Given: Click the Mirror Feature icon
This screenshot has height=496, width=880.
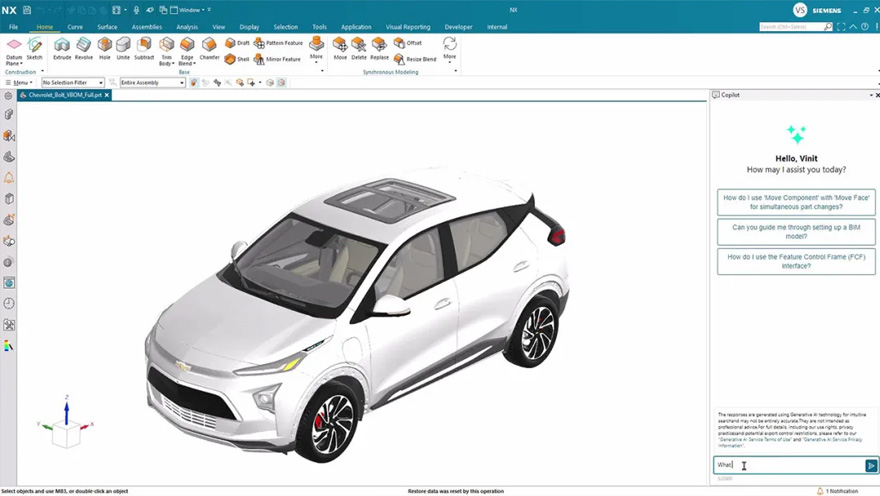Looking at the screenshot, I should 259,59.
